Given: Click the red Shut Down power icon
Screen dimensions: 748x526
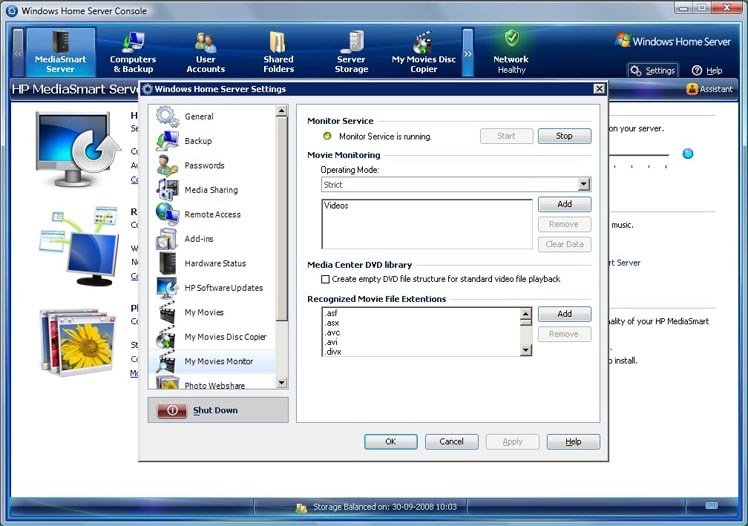Looking at the screenshot, I should tap(172, 410).
